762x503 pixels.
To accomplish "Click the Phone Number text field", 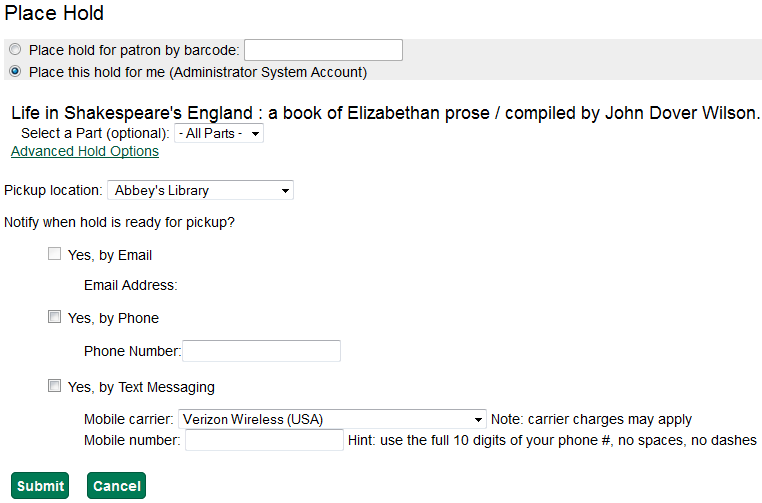I will [261, 351].
